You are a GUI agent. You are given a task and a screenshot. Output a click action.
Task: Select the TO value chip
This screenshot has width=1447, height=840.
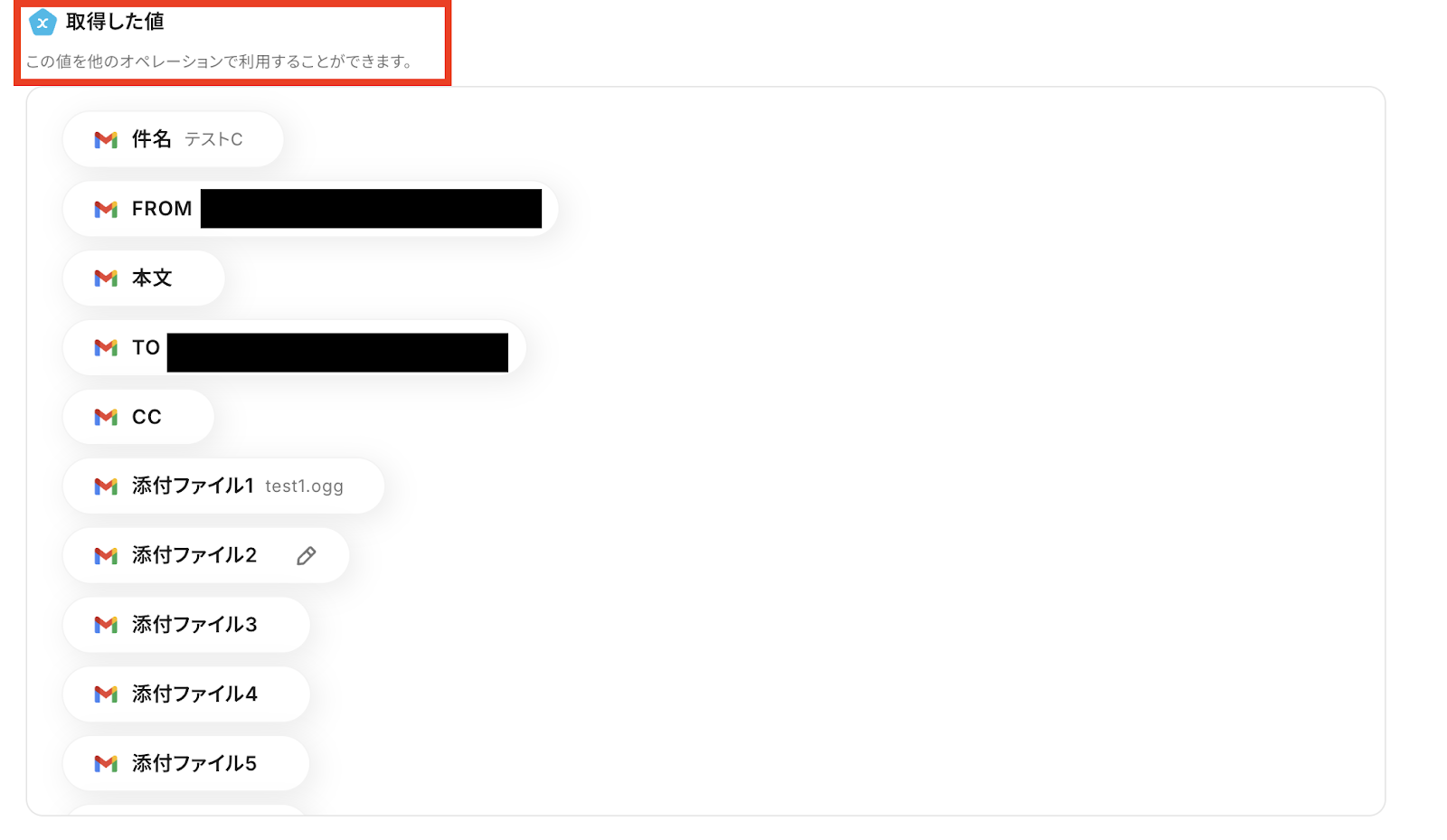click(x=294, y=347)
